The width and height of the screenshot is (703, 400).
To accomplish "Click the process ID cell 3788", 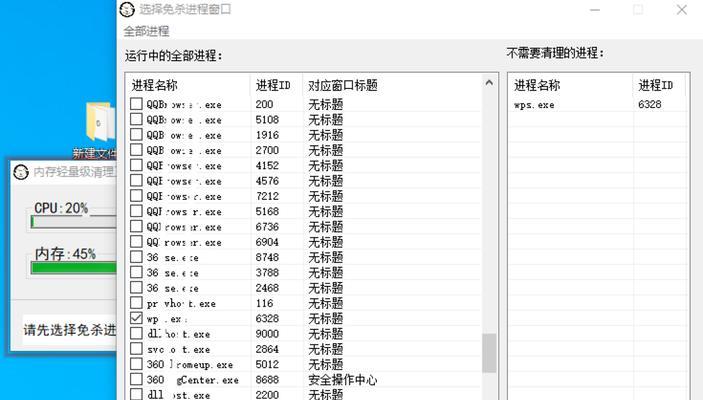I will 267,272.
